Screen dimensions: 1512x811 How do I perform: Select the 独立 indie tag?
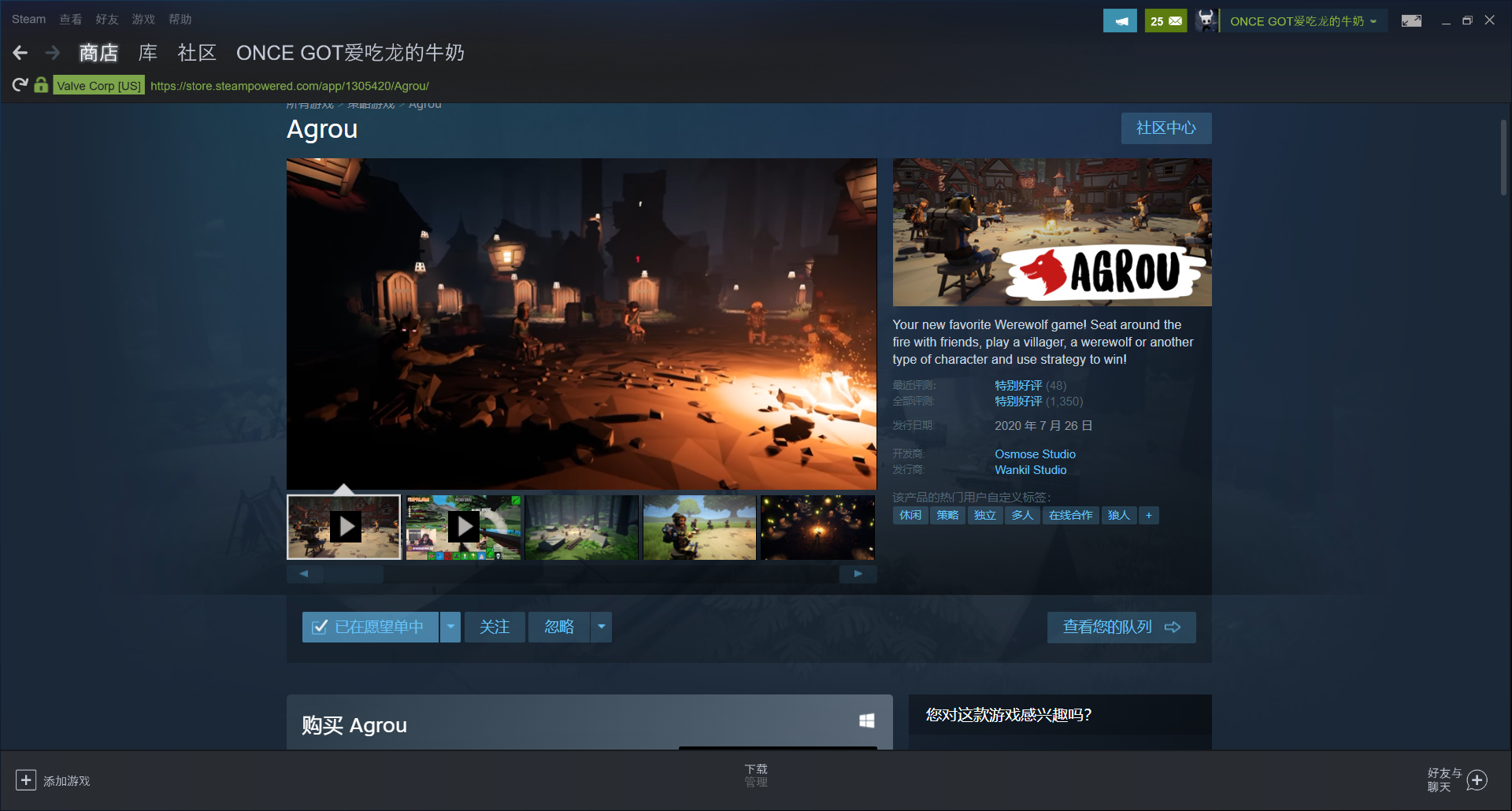[985, 515]
